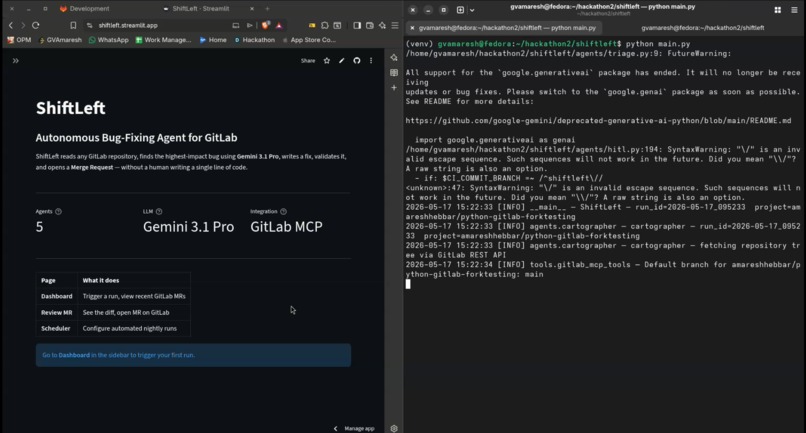
Task: Close the python main.py terminal tab
Action: tap(412, 28)
